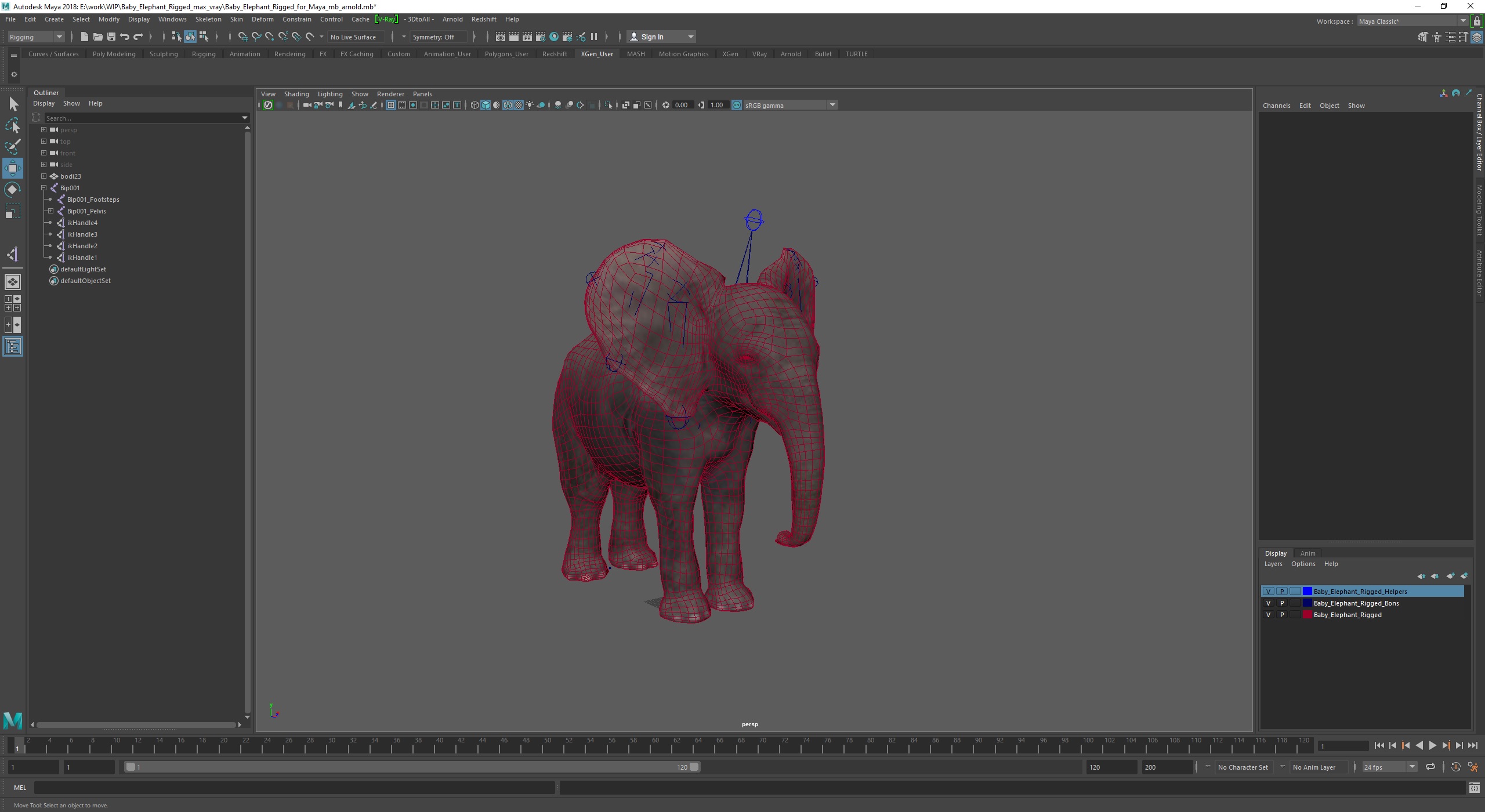The height and width of the screenshot is (812, 1485).
Task: Create new empty display layer icon
Action: tap(1450, 576)
